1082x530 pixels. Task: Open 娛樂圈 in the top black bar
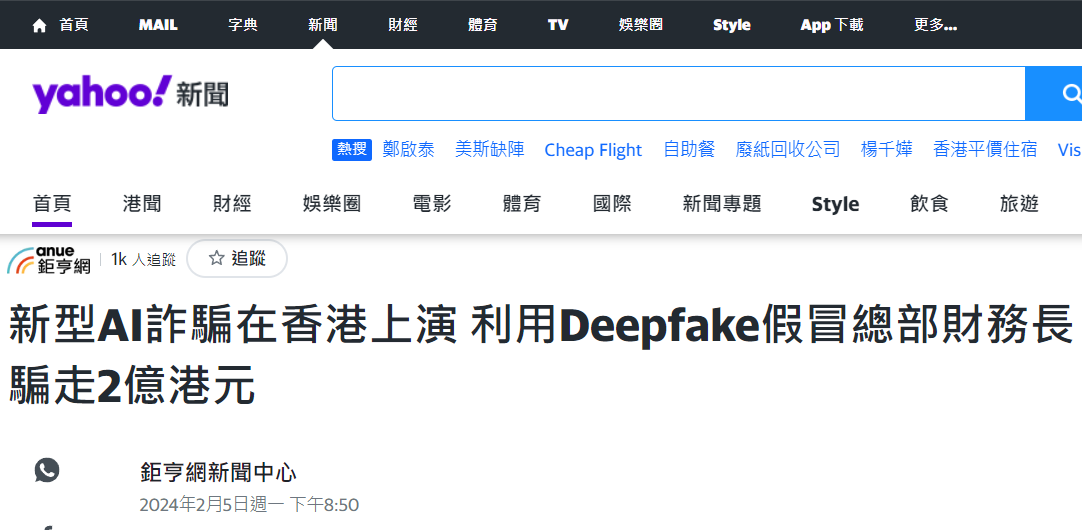tap(641, 25)
